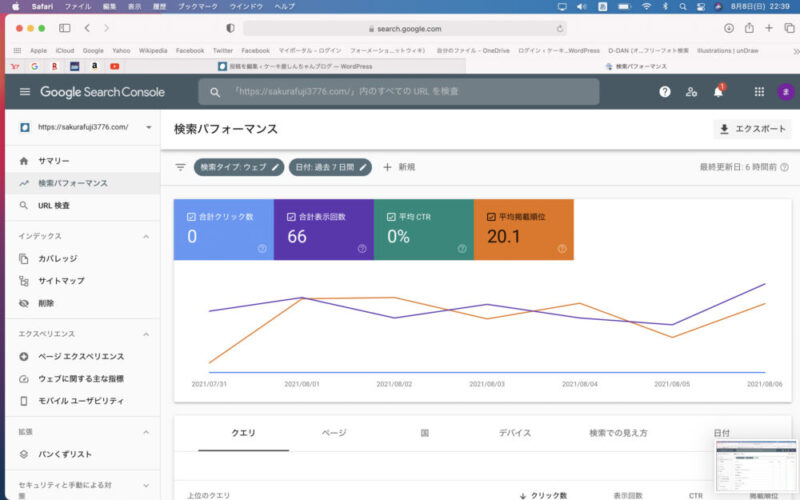
Task: Open a new Safari tab with plus
Action: [x=769, y=28]
